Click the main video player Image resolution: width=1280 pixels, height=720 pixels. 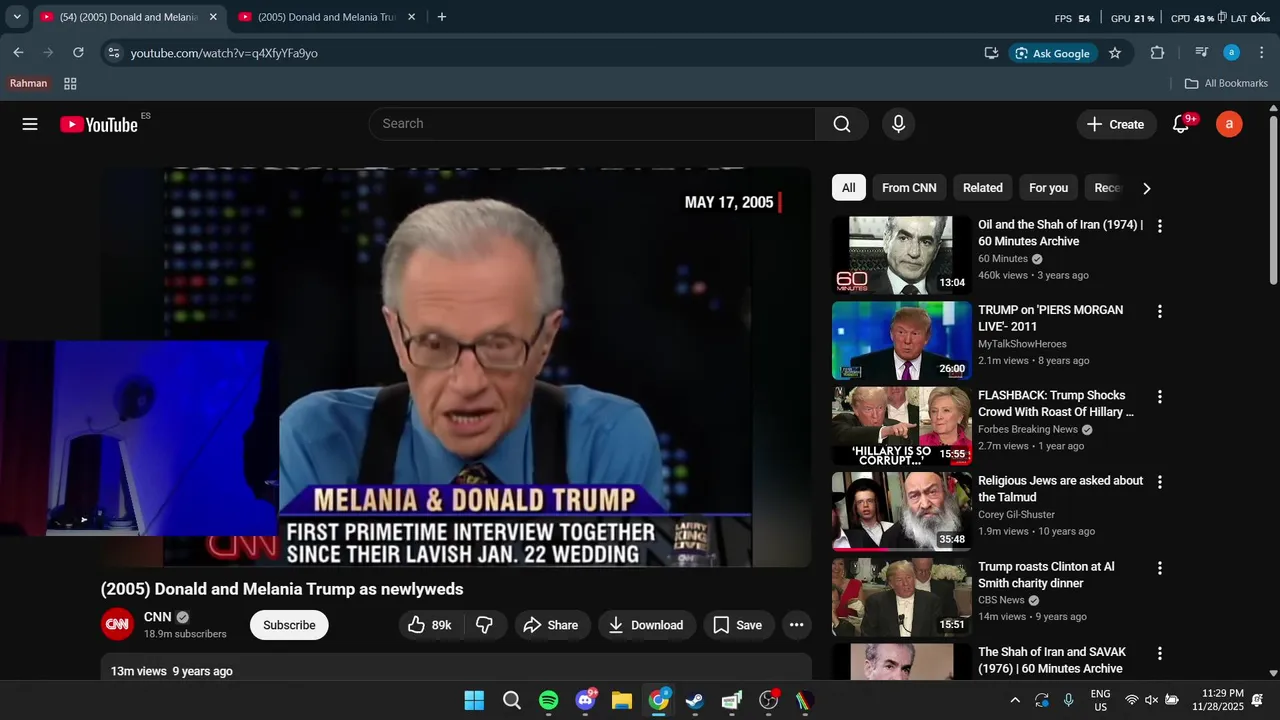[456, 367]
